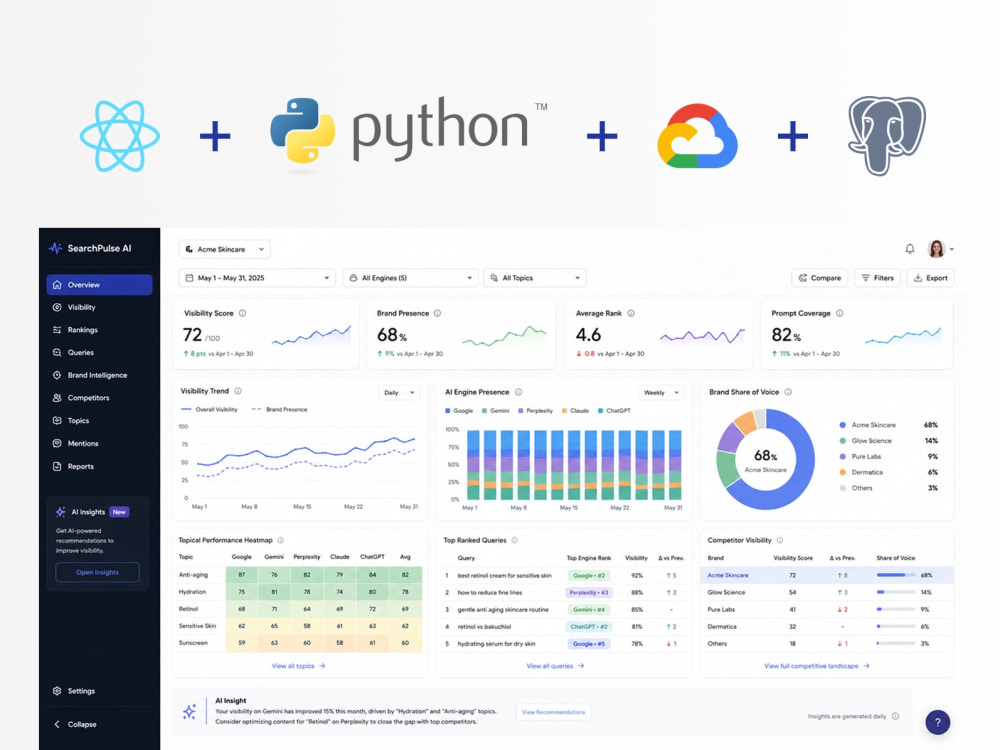Click Visibility Score info icon
Screen dimensions: 1000x750
tap(242, 313)
